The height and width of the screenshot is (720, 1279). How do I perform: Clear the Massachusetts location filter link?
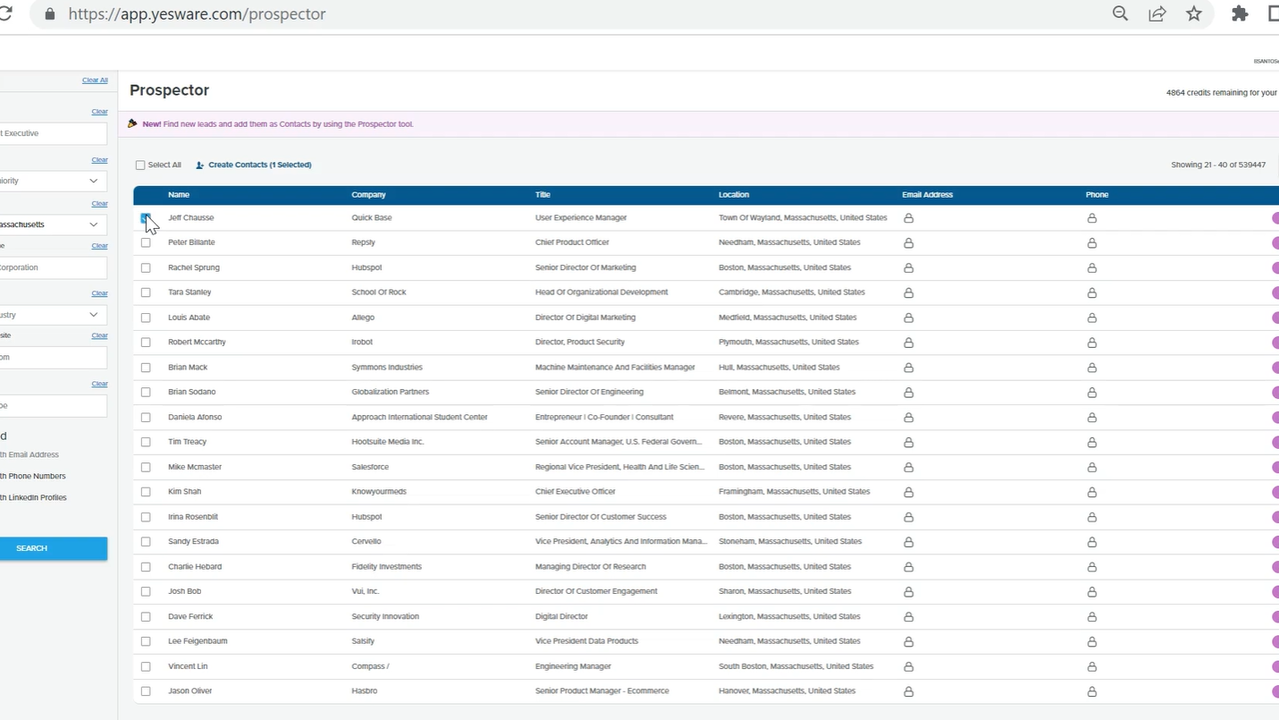(x=100, y=204)
